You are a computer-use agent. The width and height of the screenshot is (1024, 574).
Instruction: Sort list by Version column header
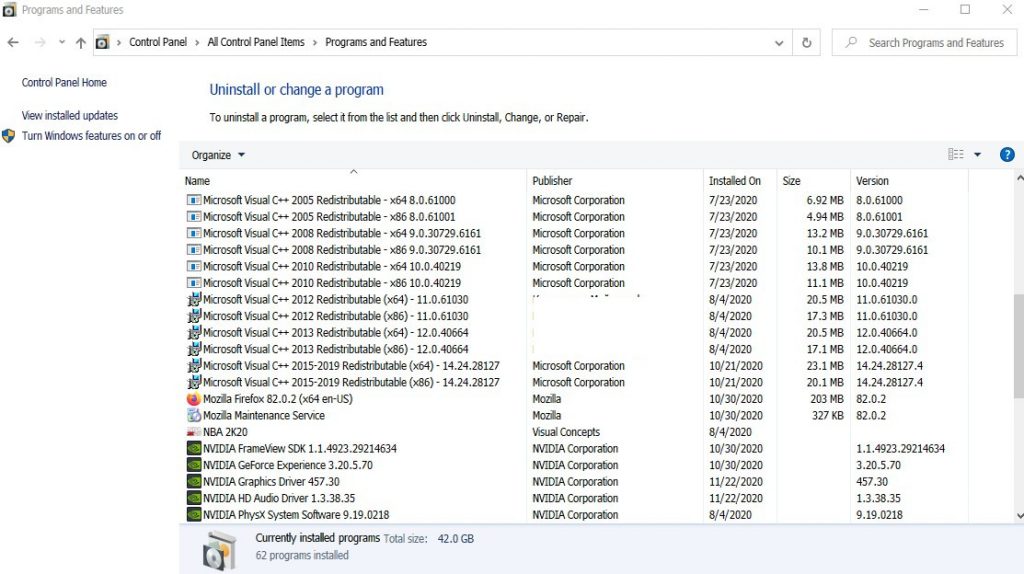click(872, 181)
